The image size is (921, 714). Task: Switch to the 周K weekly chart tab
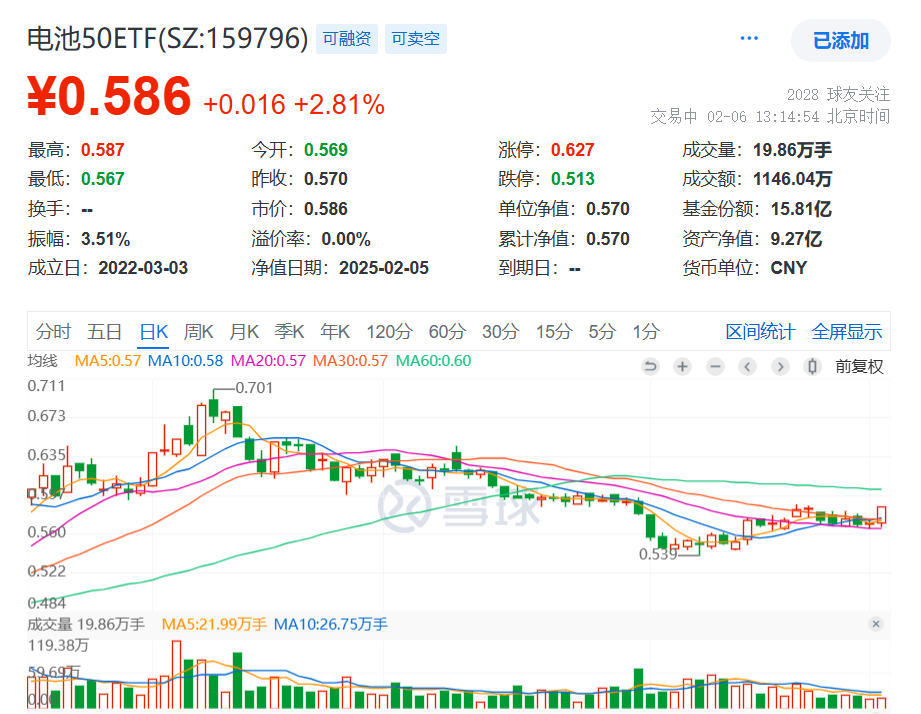[198, 332]
